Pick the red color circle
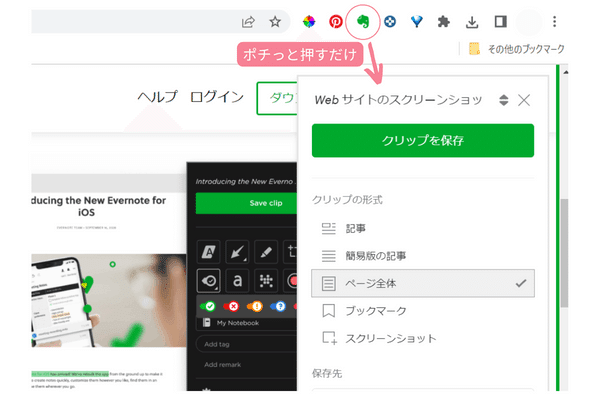 click(293, 281)
